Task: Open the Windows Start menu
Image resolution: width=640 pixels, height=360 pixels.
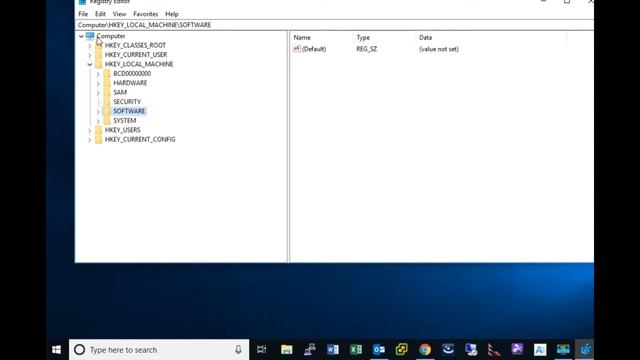Action: point(56,350)
